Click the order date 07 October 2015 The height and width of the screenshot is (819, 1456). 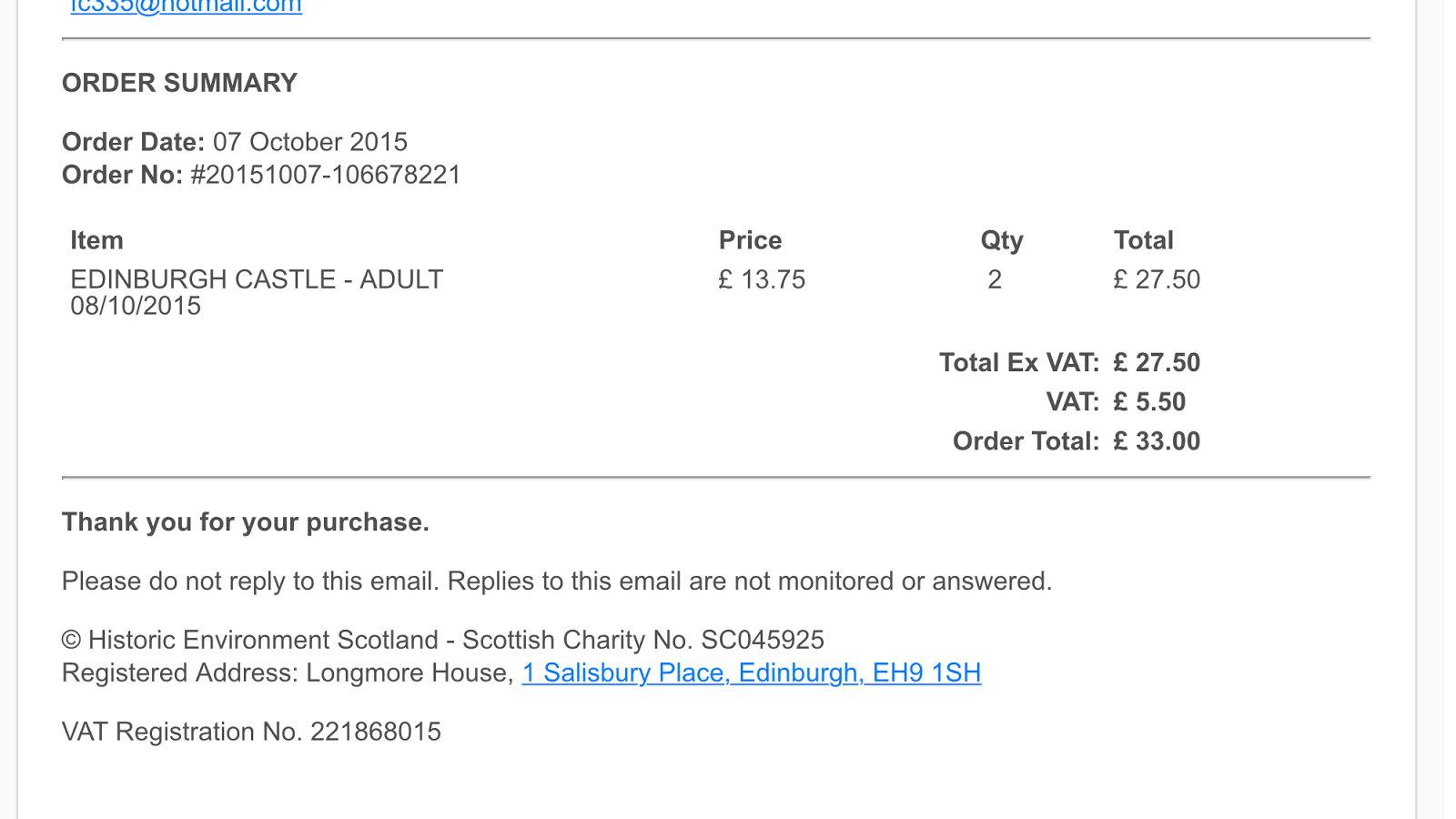click(x=309, y=142)
